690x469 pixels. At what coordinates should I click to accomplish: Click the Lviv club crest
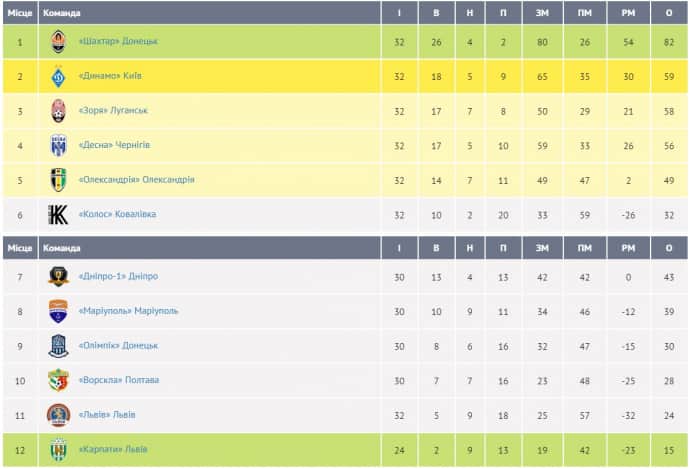[x=58, y=414]
